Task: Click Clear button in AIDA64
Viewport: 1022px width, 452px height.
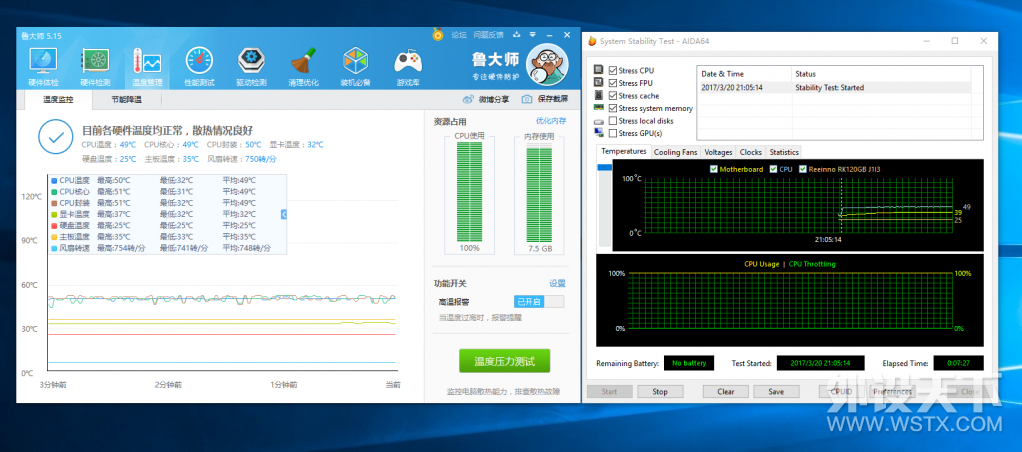Action: click(x=725, y=392)
